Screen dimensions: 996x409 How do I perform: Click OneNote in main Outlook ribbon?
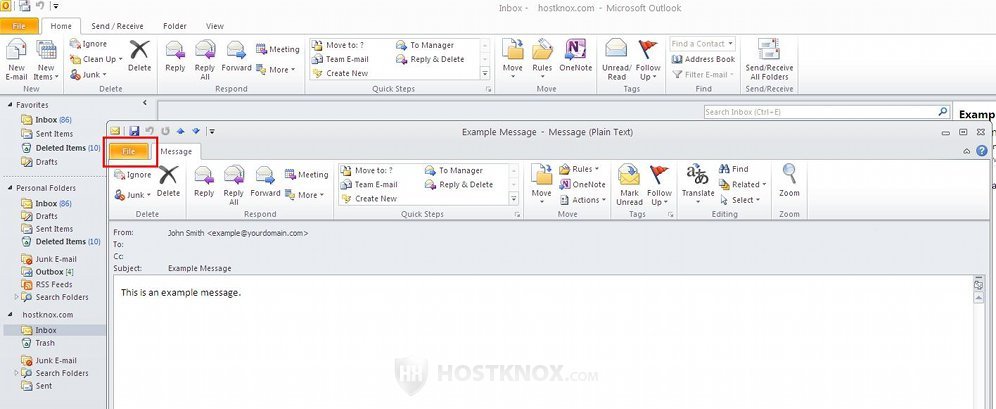point(575,56)
